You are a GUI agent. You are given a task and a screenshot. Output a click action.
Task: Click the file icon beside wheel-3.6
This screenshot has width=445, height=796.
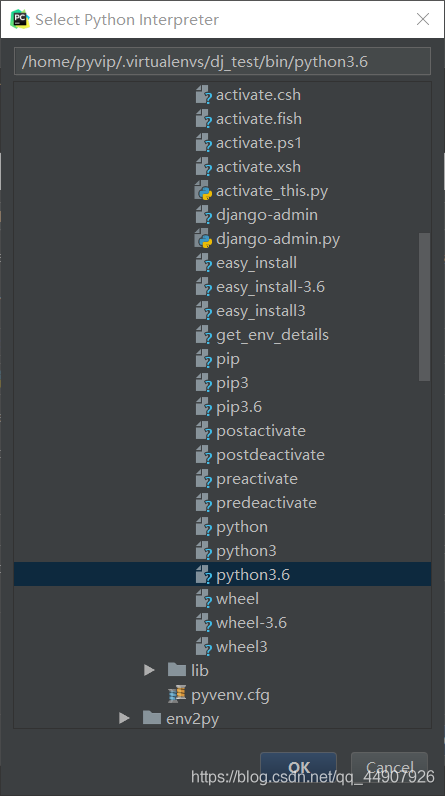coord(203,623)
